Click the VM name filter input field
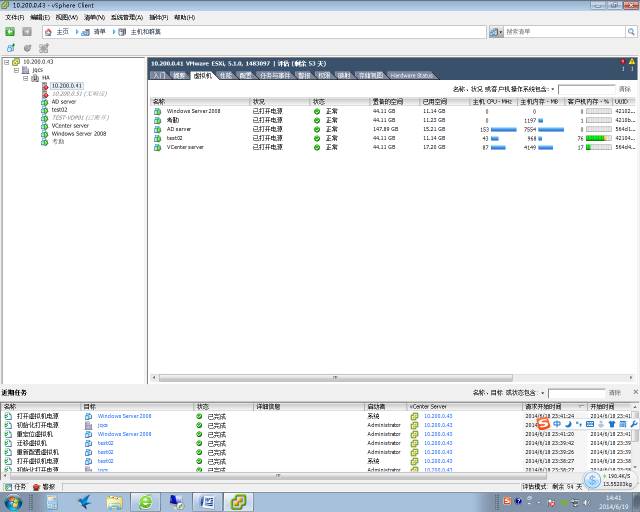 coord(587,89)
